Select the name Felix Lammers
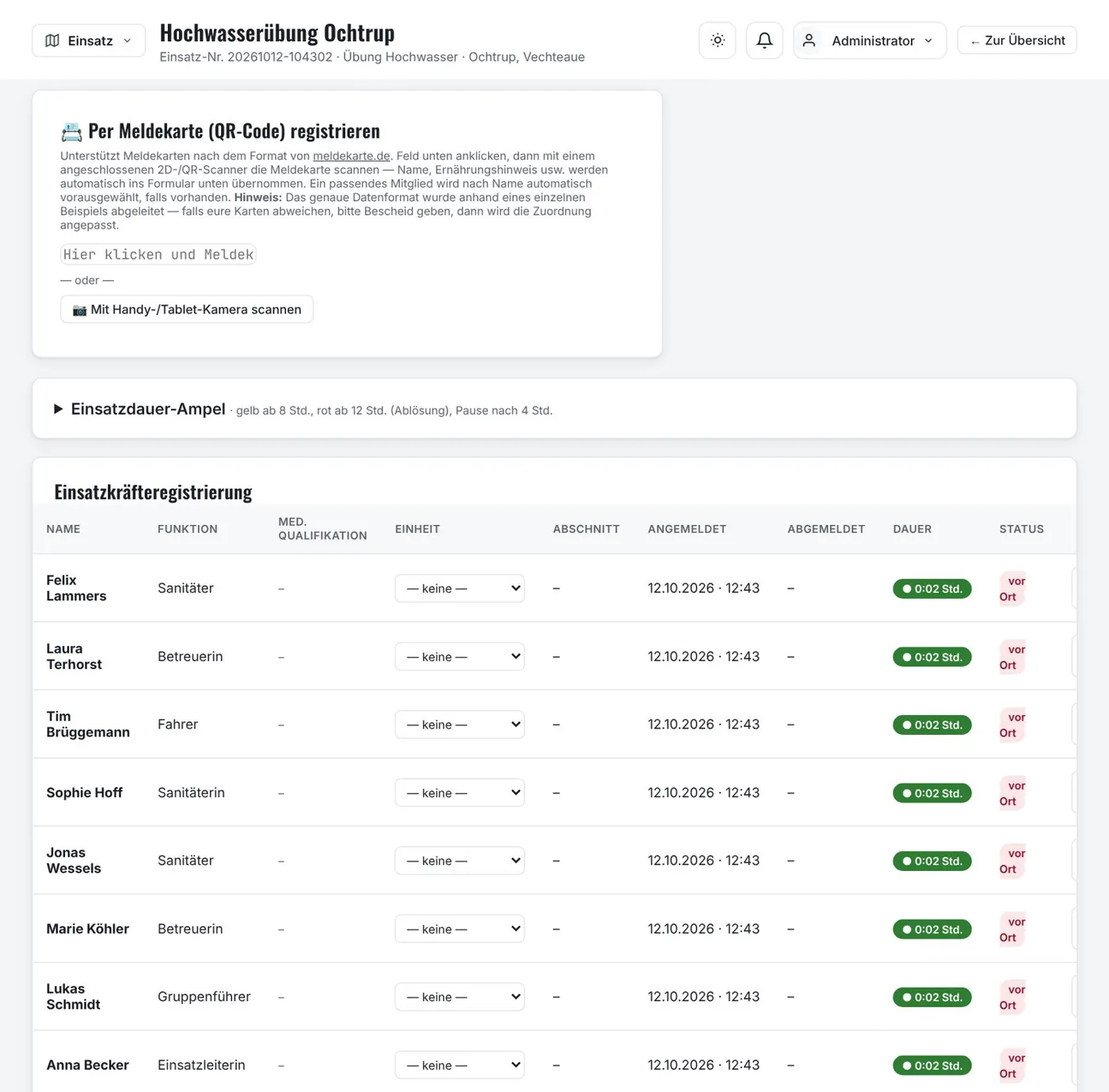Image resolution: width=1109 pixels, height=1092 pixels. pyautogui.click(x=76, y=588)
